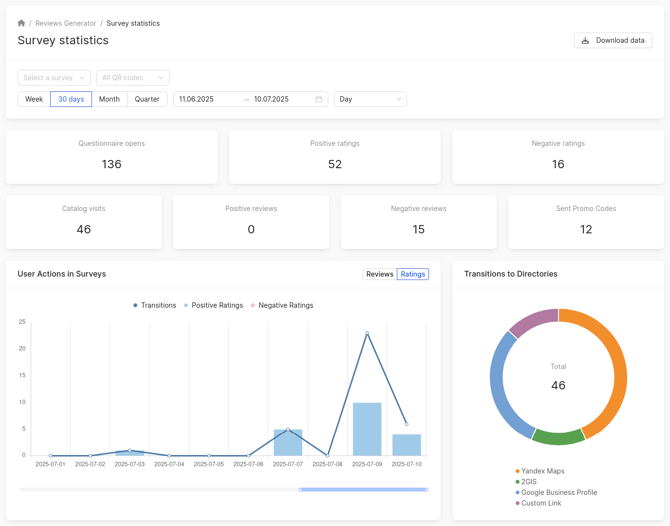Open Reviews Generator breadcrumb link
The image size is (670, 526).
[66, 23]
